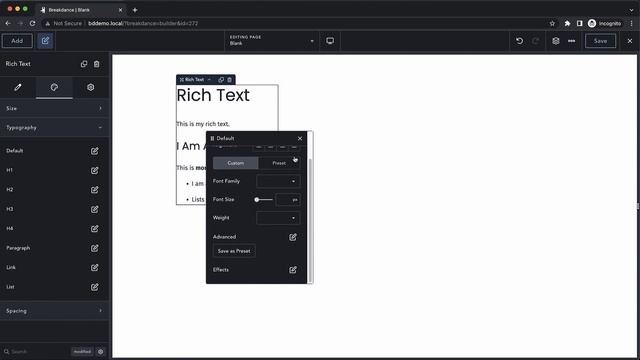Delete element from canvas Rich Text toolbar

pyautogui.click(x=229, y=80)
